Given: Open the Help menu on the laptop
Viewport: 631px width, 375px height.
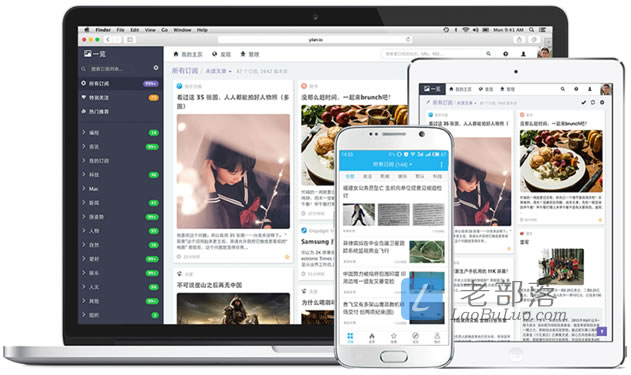Looking at the screenshot, I should [x=202, y=30].
